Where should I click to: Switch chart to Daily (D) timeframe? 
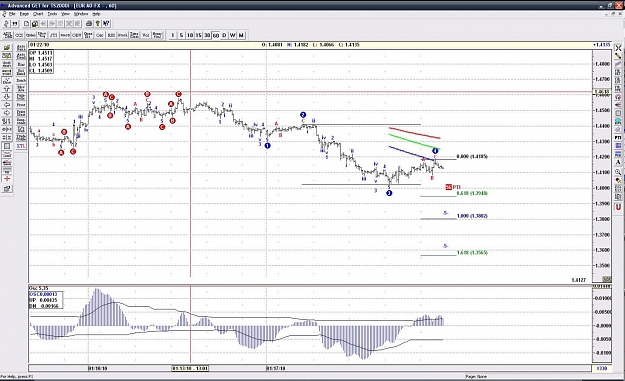224,35
